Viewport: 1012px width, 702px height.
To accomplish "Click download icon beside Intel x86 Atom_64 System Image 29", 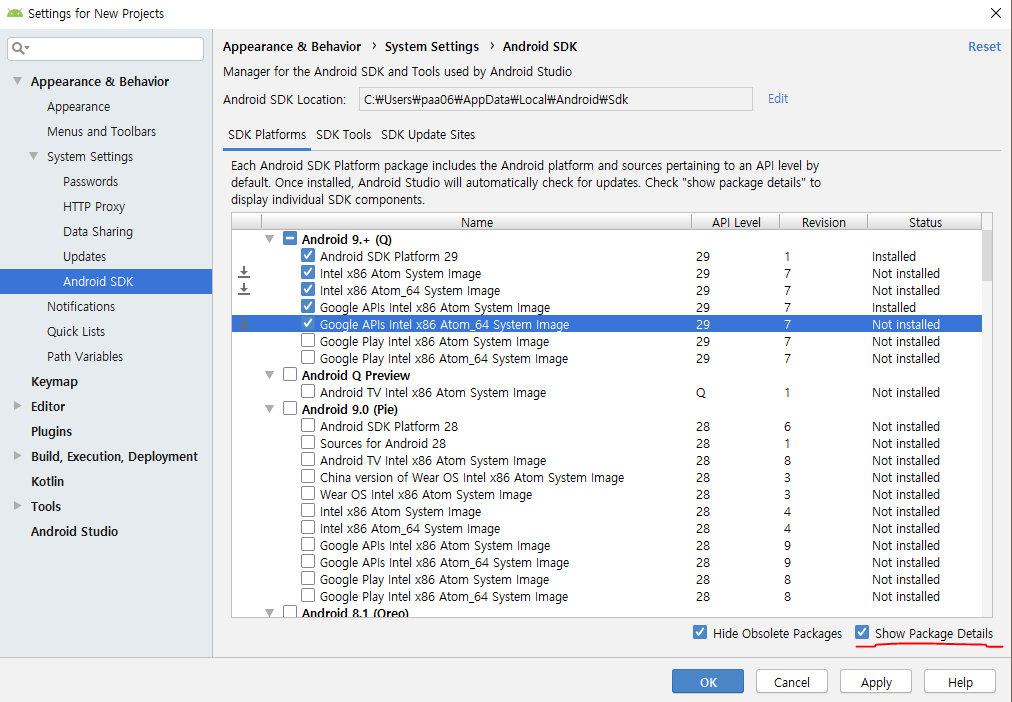I will pos(244,290).
